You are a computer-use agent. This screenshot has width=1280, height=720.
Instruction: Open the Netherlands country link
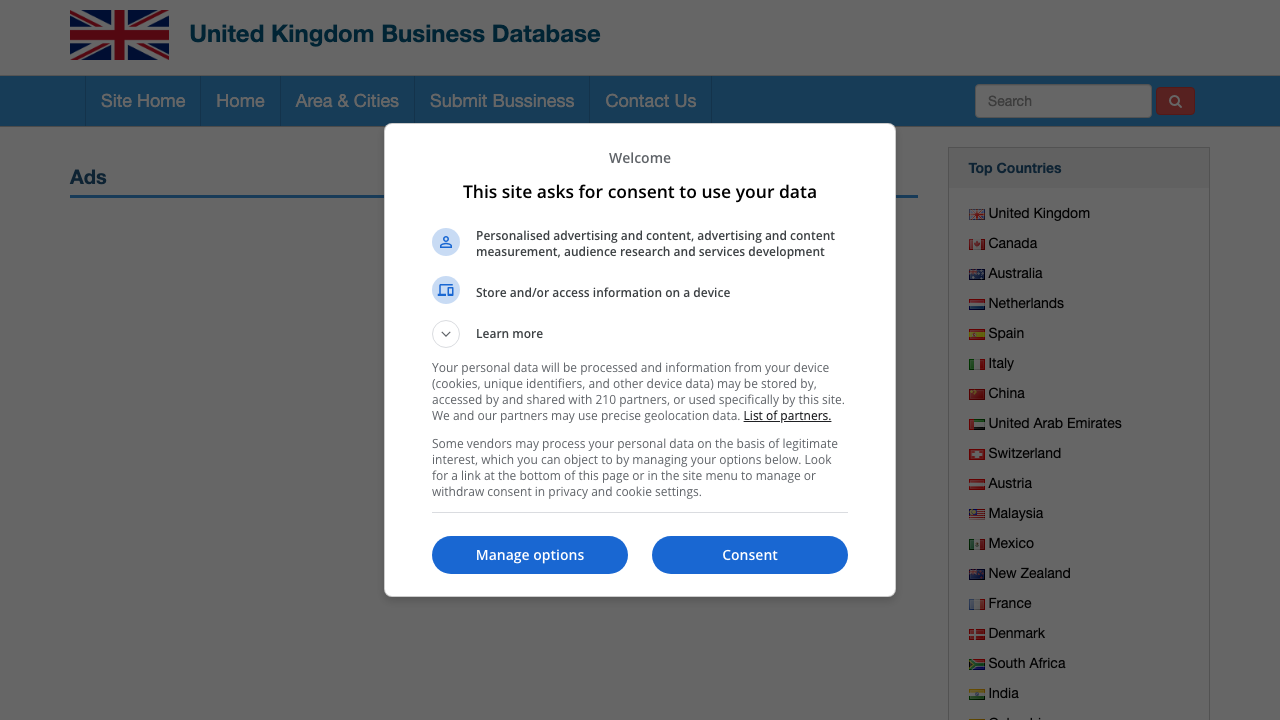(1026, 303)
